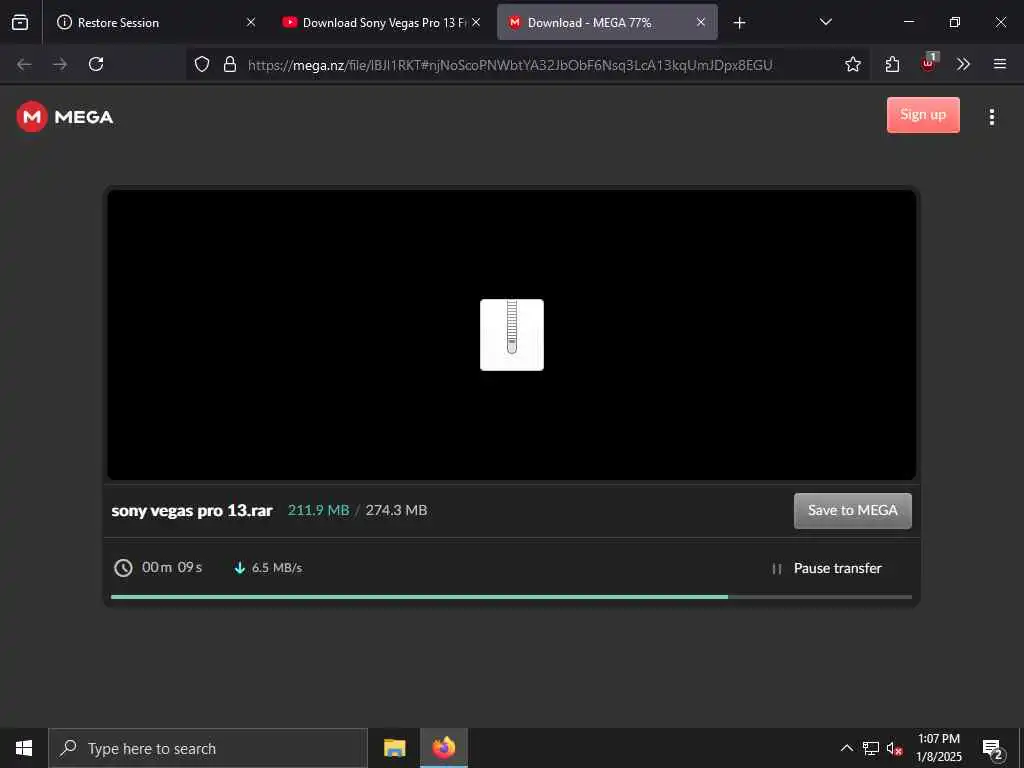Click the download progress bar
1024x768 pixels.
(511, 597)
